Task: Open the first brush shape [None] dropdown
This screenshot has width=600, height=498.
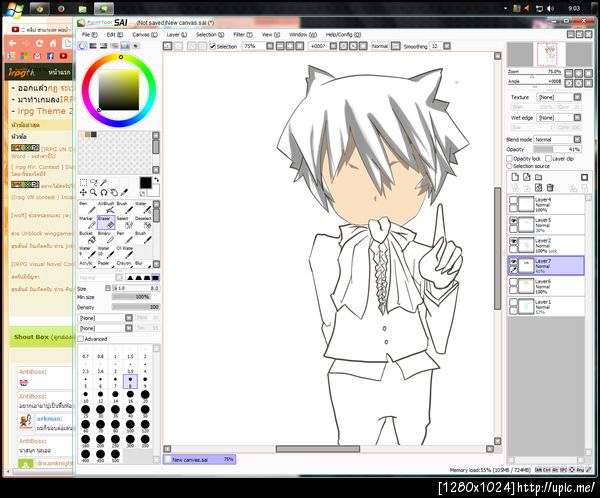Action: point(129,318)
